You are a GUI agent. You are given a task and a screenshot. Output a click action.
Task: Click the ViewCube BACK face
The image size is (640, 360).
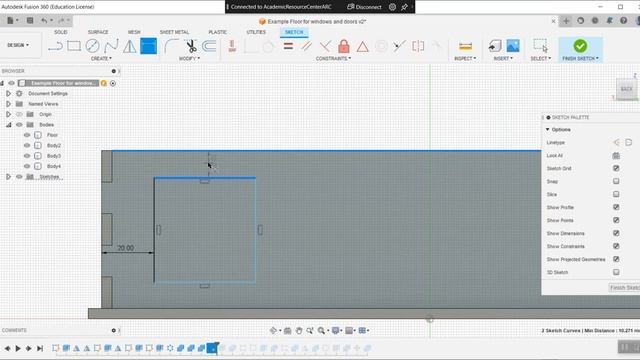tap(626, 89)
